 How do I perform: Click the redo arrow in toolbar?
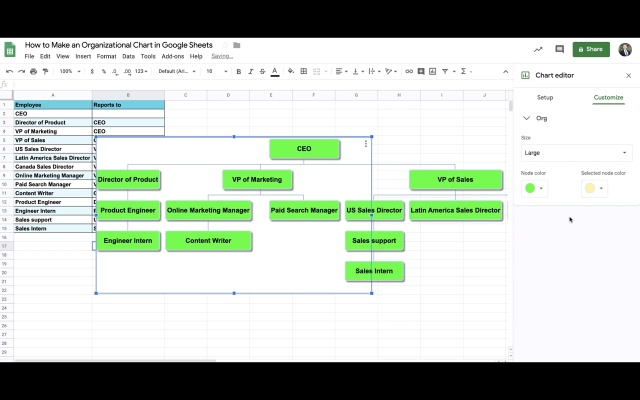pyautogui.click(x=21, y=71)
